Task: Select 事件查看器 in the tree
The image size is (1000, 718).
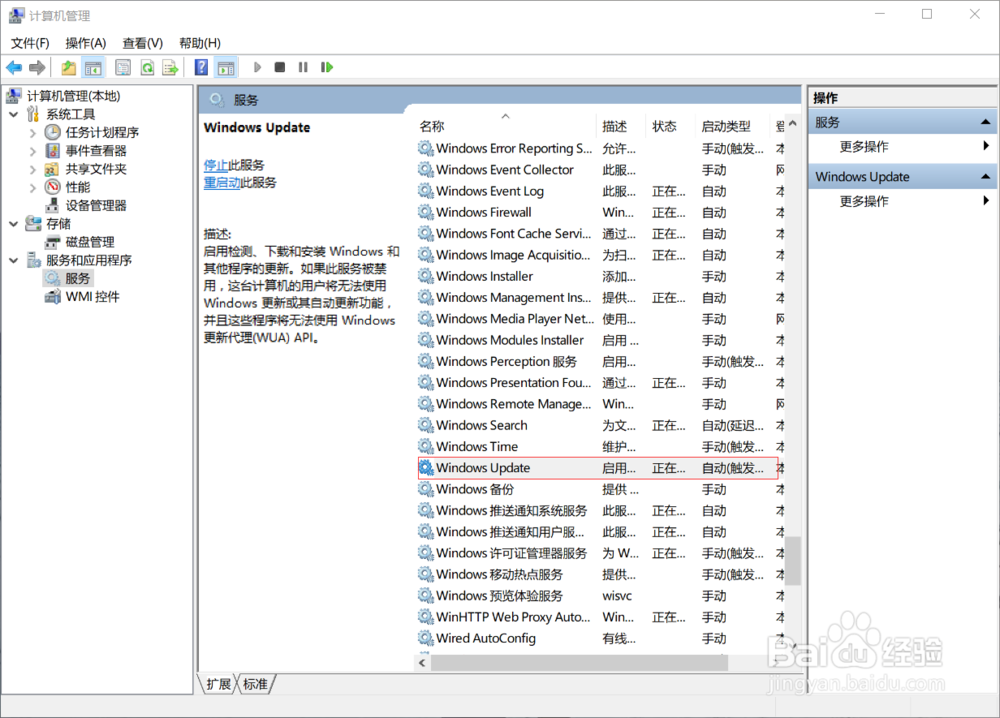Action: coord(96,150)
